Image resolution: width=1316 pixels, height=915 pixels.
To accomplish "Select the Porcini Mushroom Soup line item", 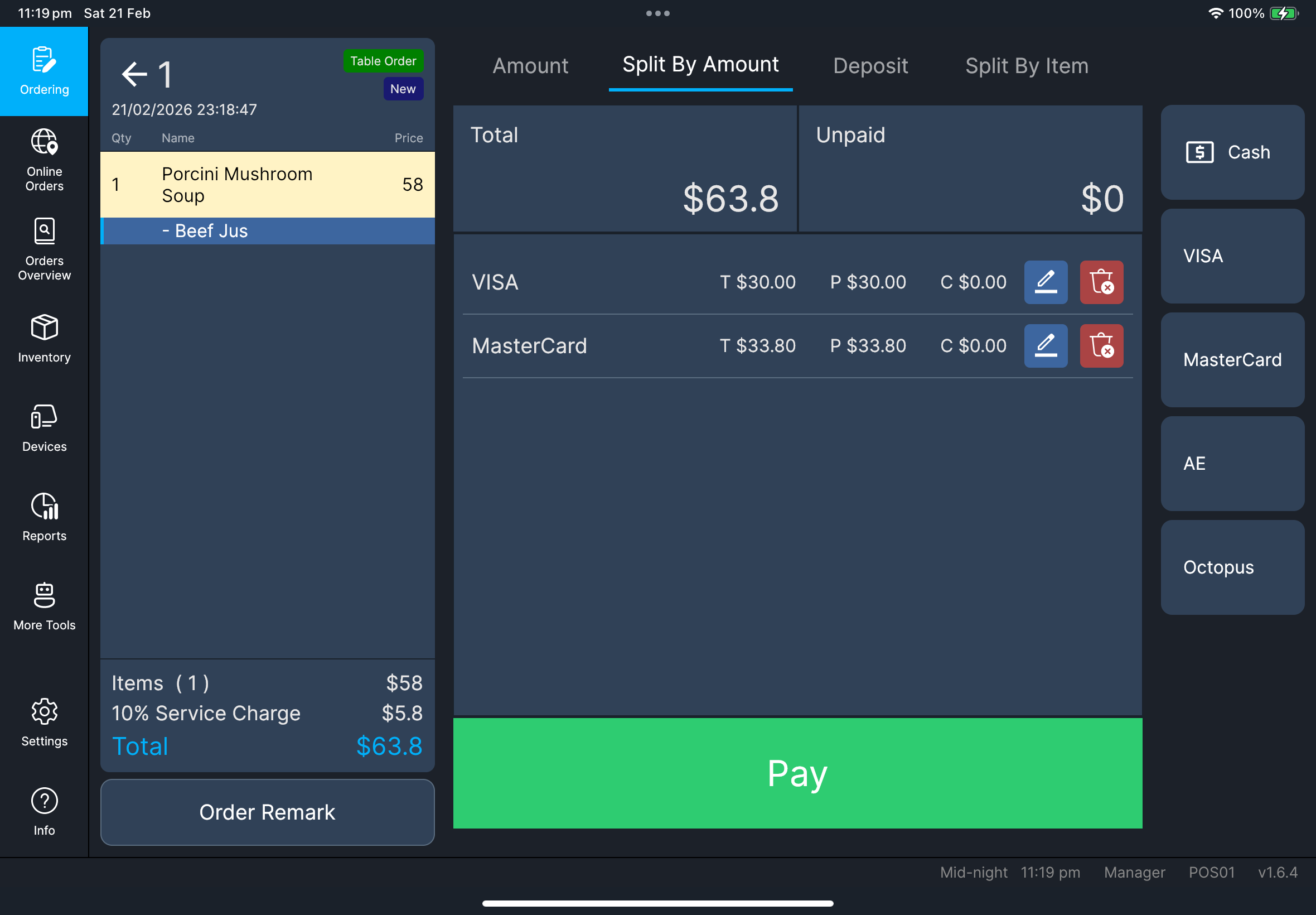I will coord(267,184).
